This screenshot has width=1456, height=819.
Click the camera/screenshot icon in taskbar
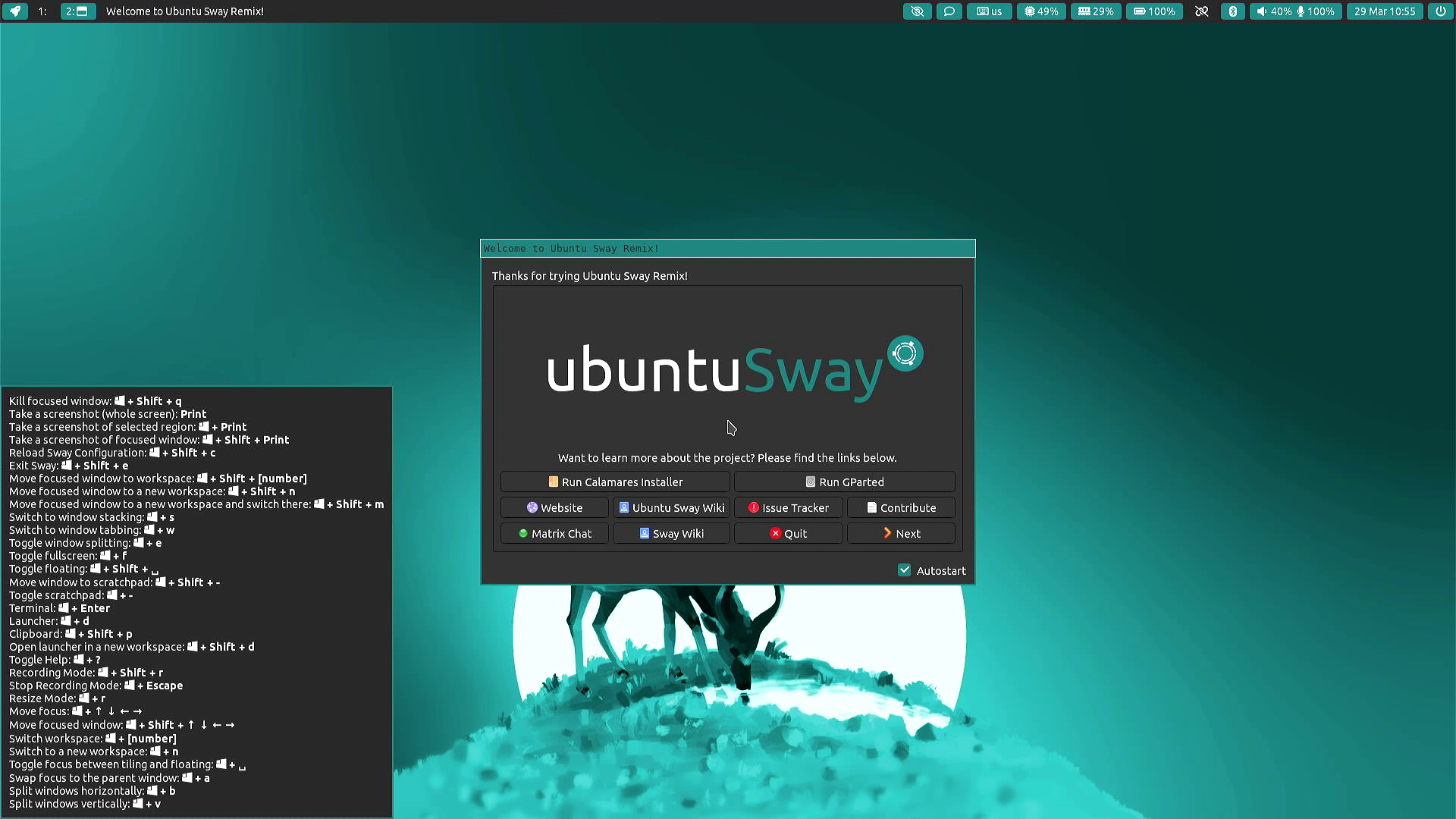917,11
